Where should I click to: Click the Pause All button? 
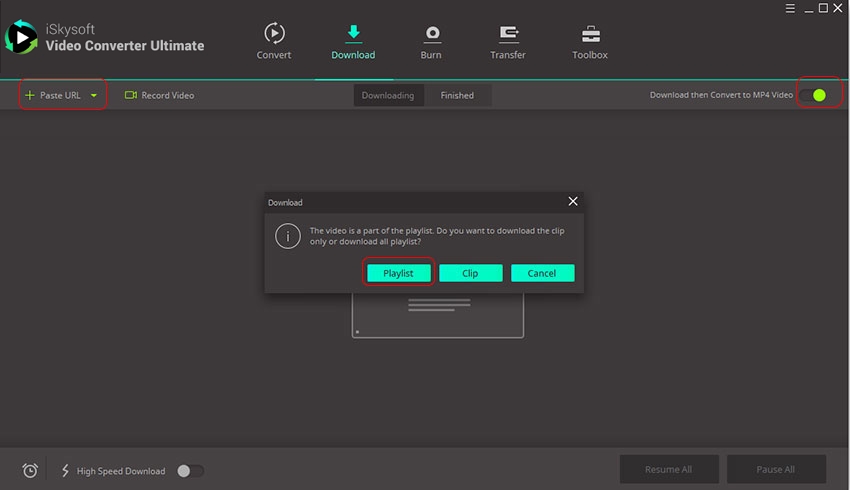pyautogui.click(x=776, y=469)
